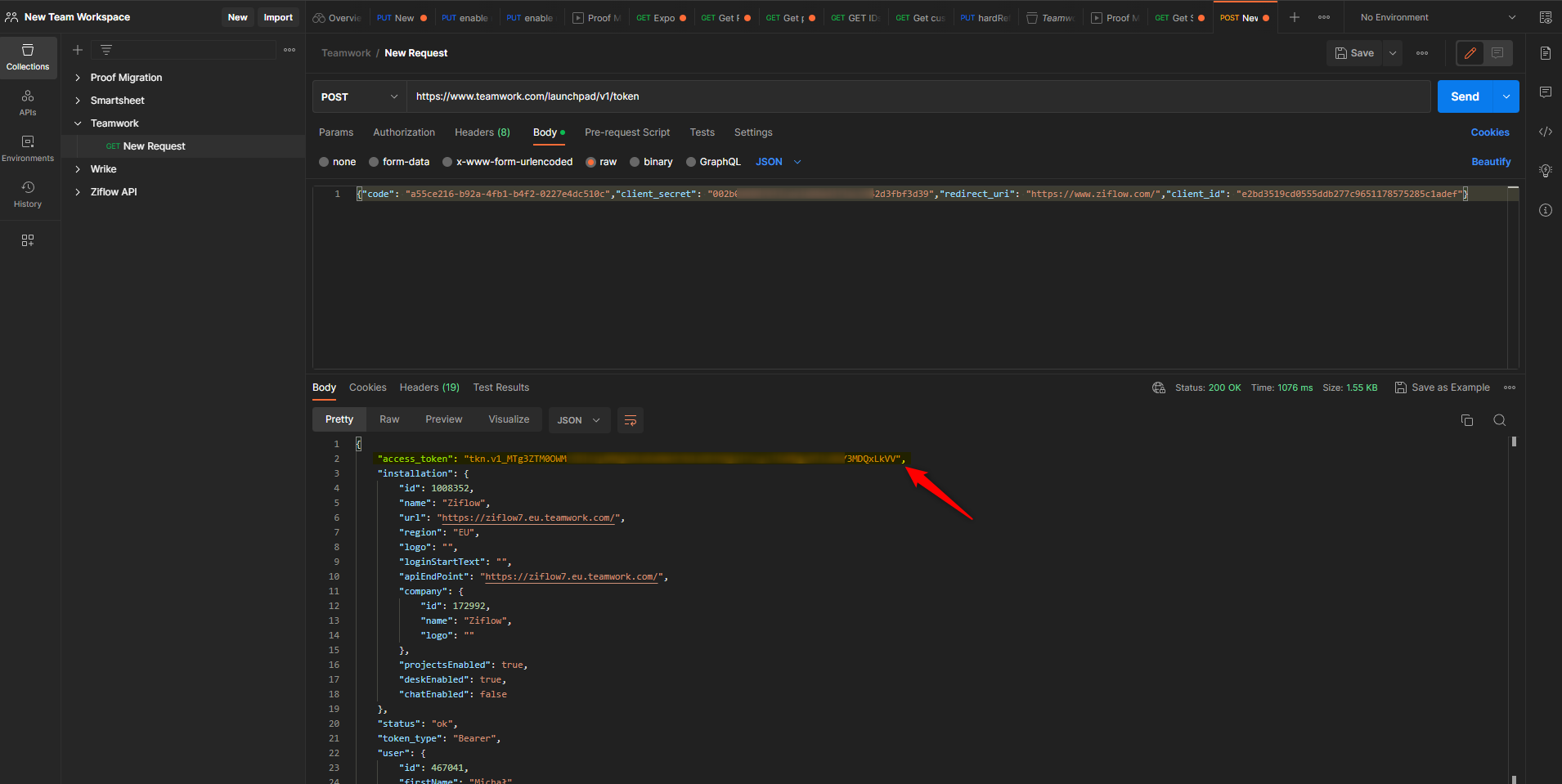Create new collection with plus icon
Viewport: 1562px width, 784px height.
78,51
